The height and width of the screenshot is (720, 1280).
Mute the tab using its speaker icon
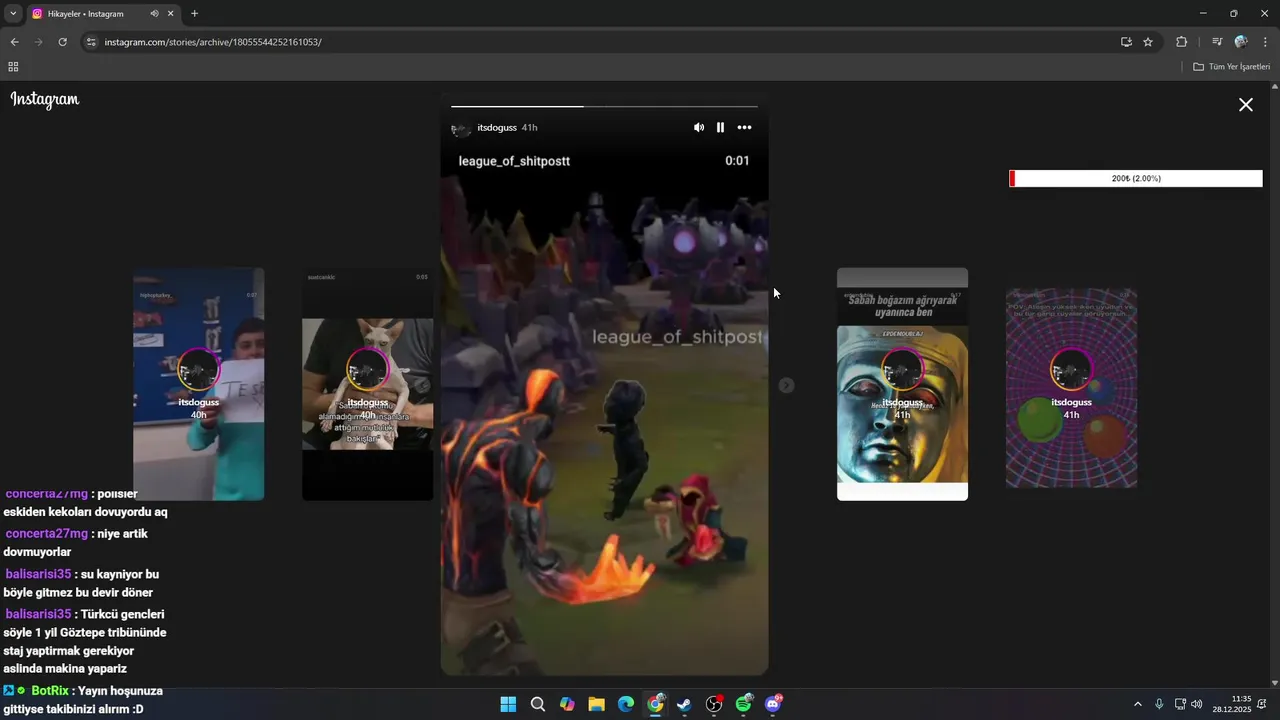pyautogui.click(x=154, y=14)
